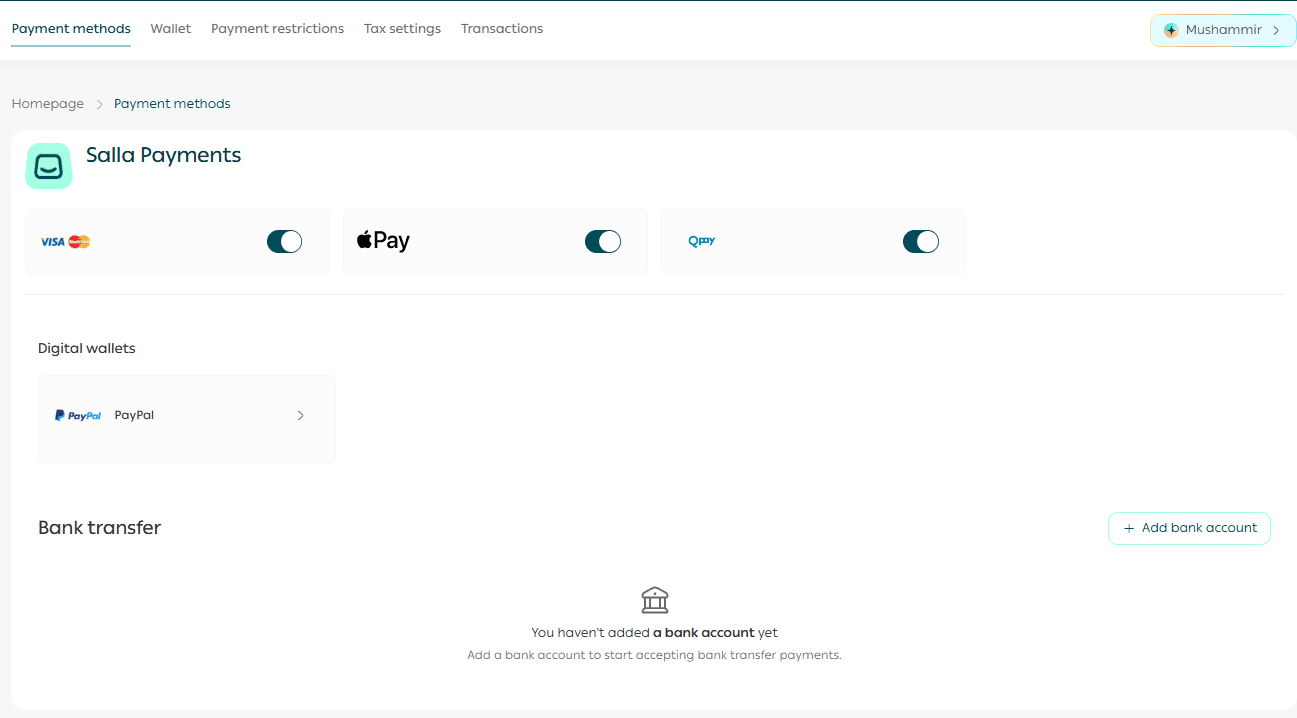Turn off the Apple Pay toggle
This screenshot has height=718, width=1297.
click(x=603, y=241)
